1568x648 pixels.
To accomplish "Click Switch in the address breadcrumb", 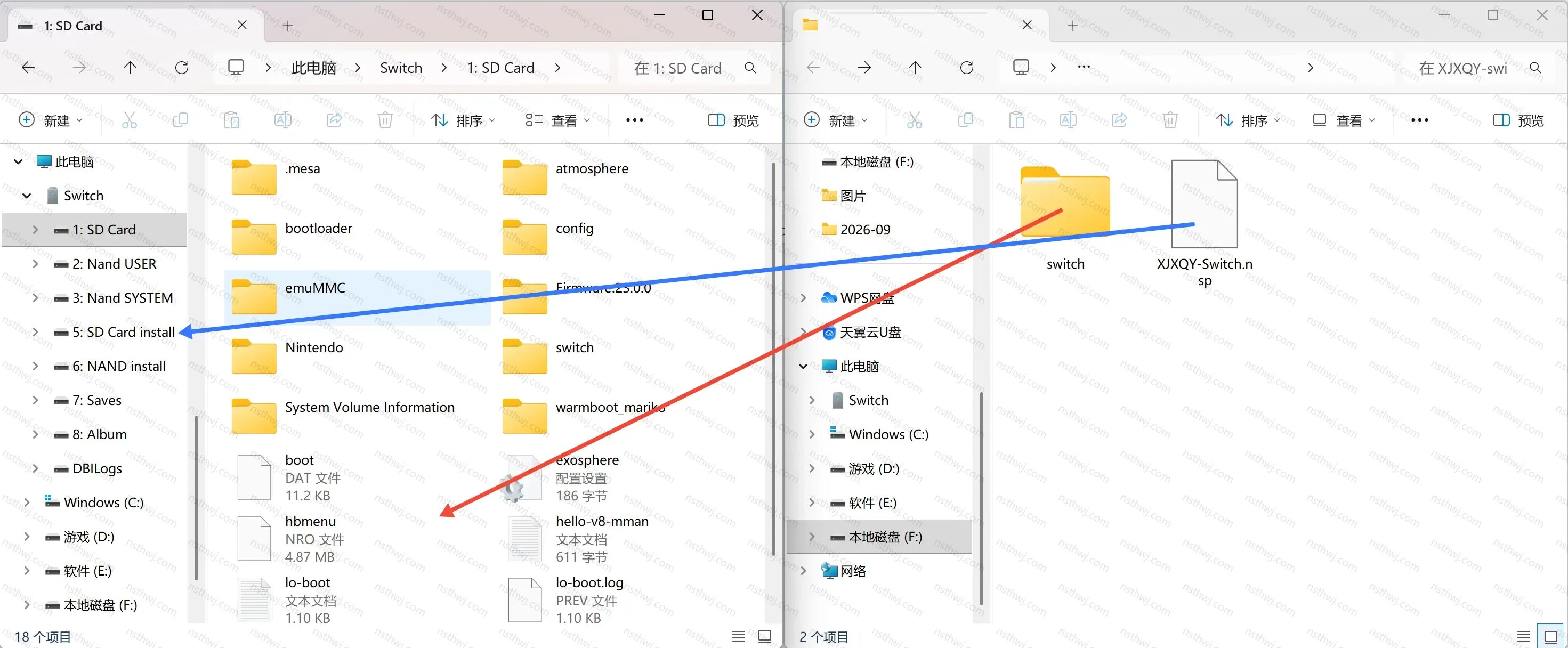I will coord(400,68).
